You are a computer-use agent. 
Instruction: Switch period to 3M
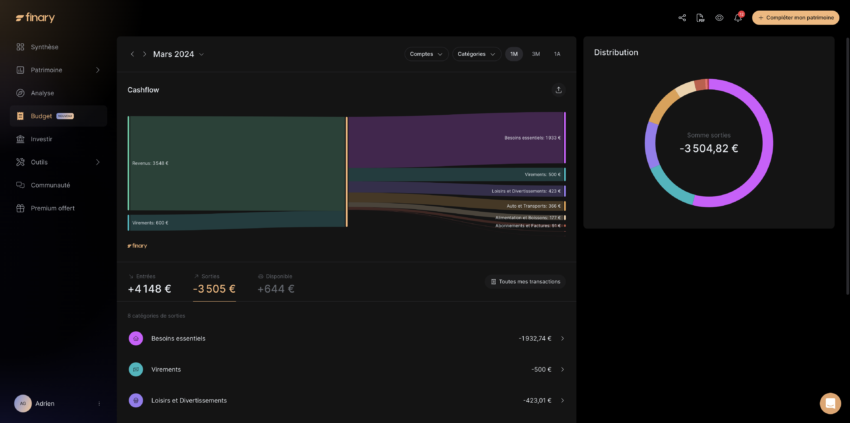[x=536, y=54]
